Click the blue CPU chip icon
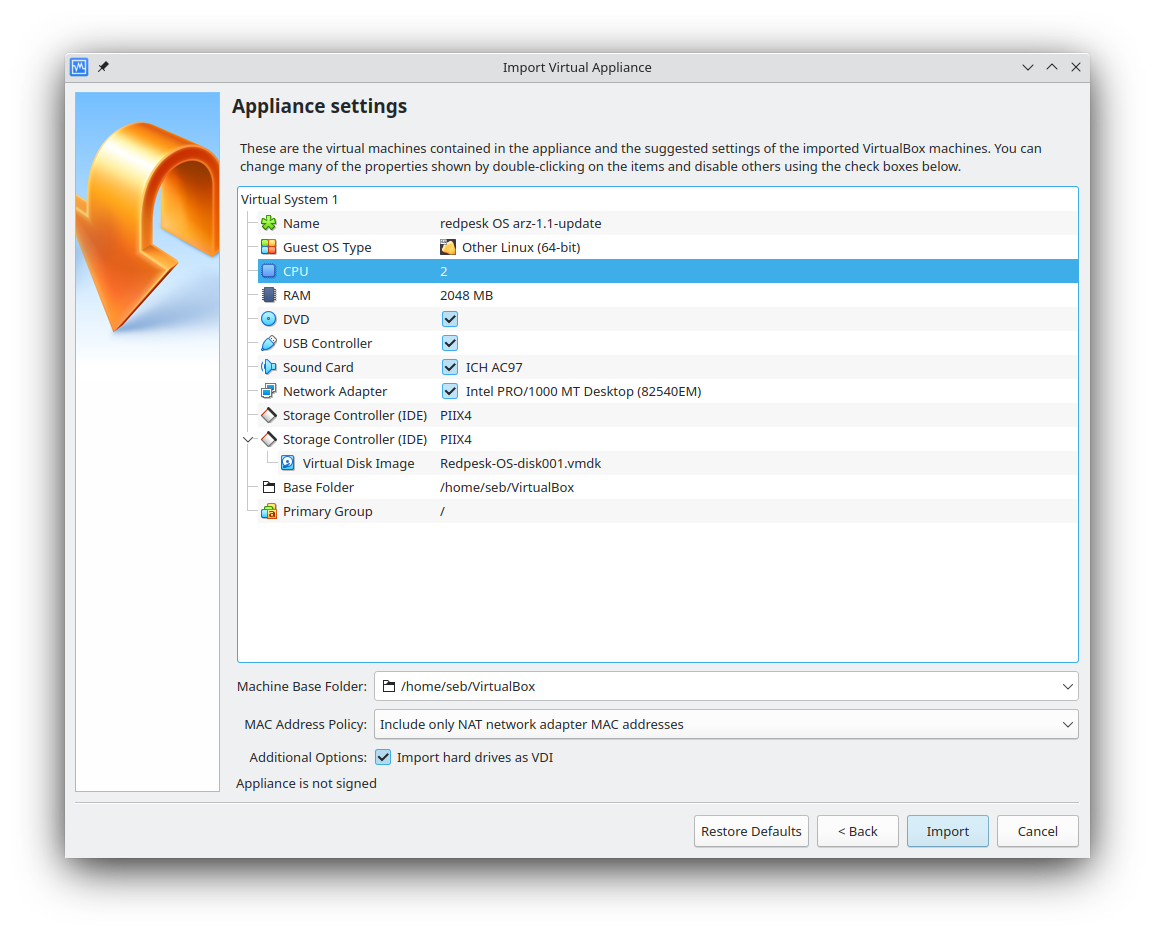 pyautogui.click(x=269, y=271)
